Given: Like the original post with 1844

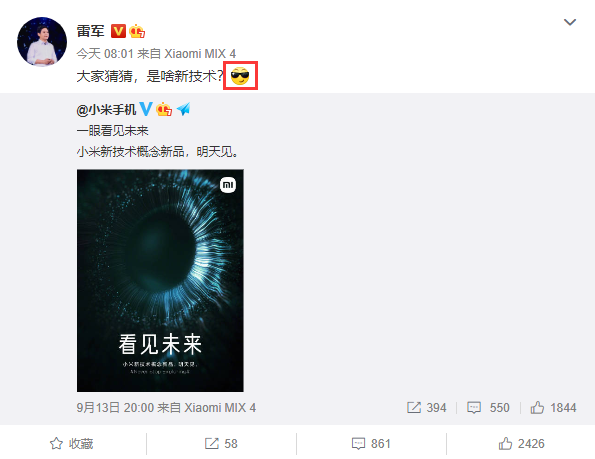Looking at the screenshot, I should coord(553,408).
